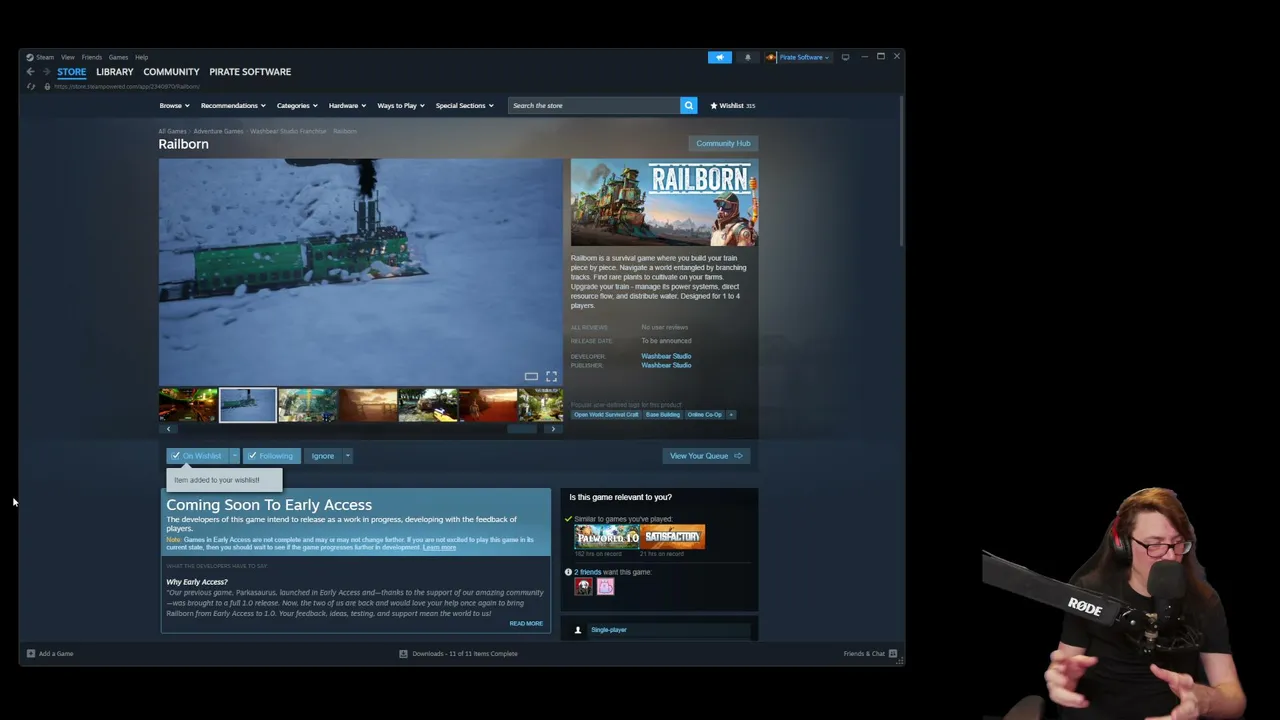Open the Friends menu
The width and height of the screenshot is (1280, 720).
pyautogui.click(x=92, y=57)
